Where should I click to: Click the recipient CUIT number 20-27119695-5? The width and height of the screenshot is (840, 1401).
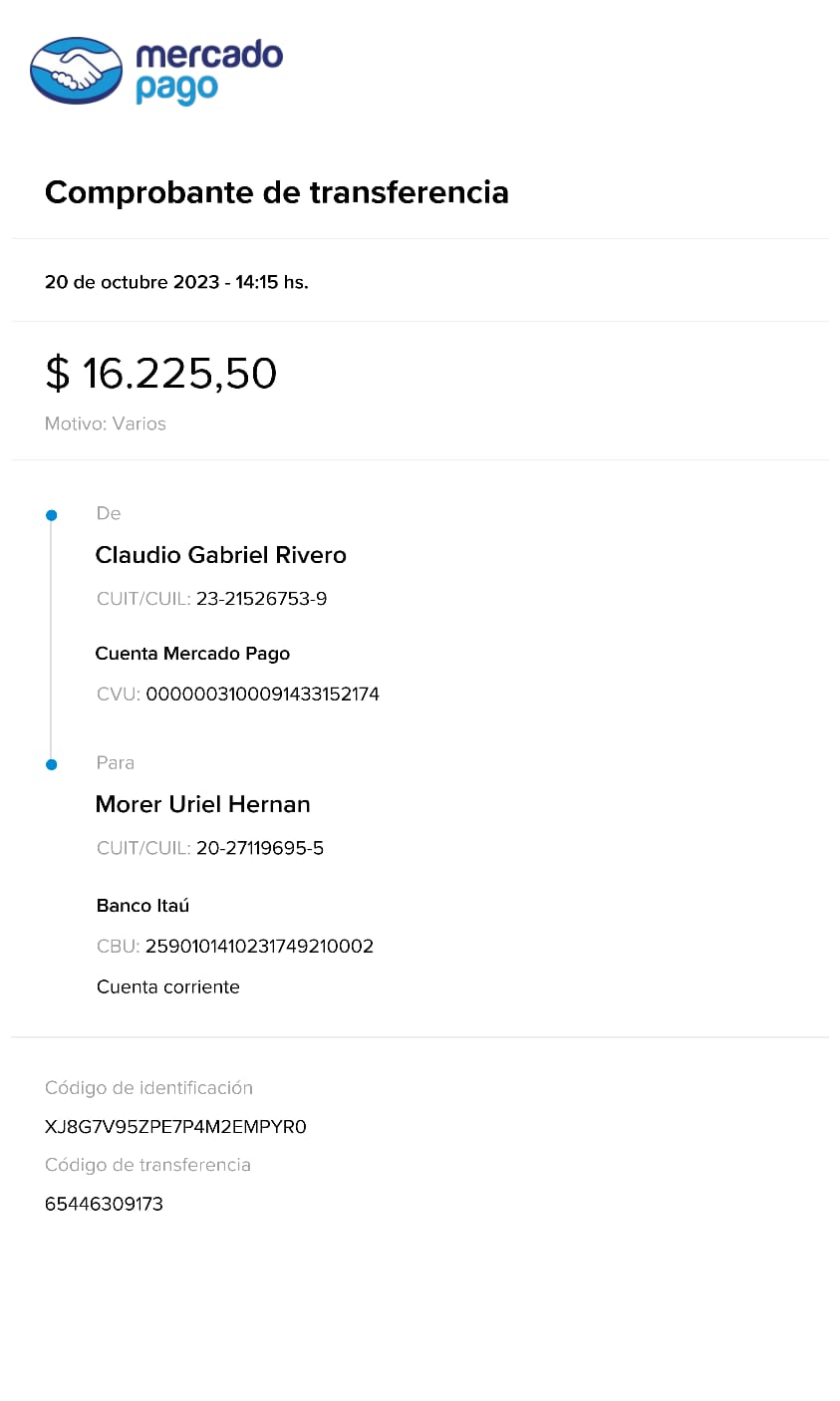tap(259, 848)
